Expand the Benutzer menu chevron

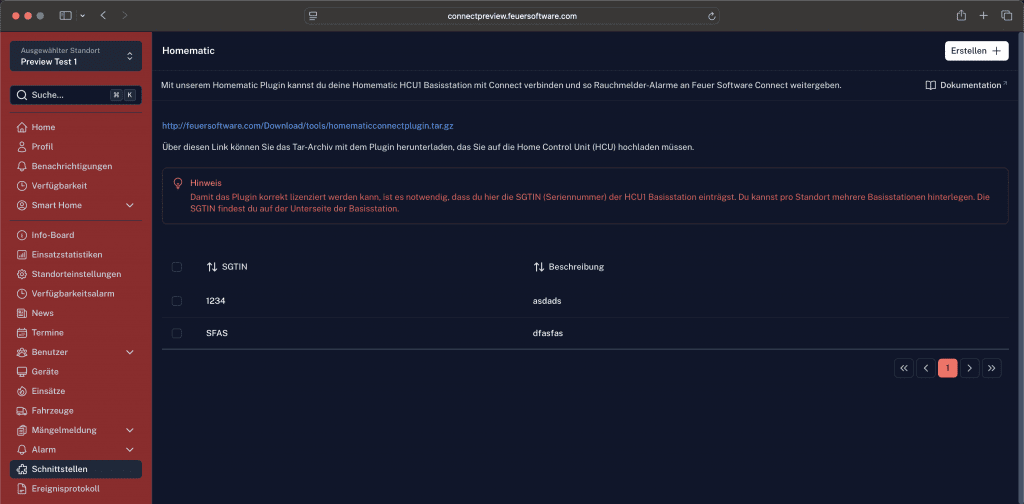[x=129, y=352]
